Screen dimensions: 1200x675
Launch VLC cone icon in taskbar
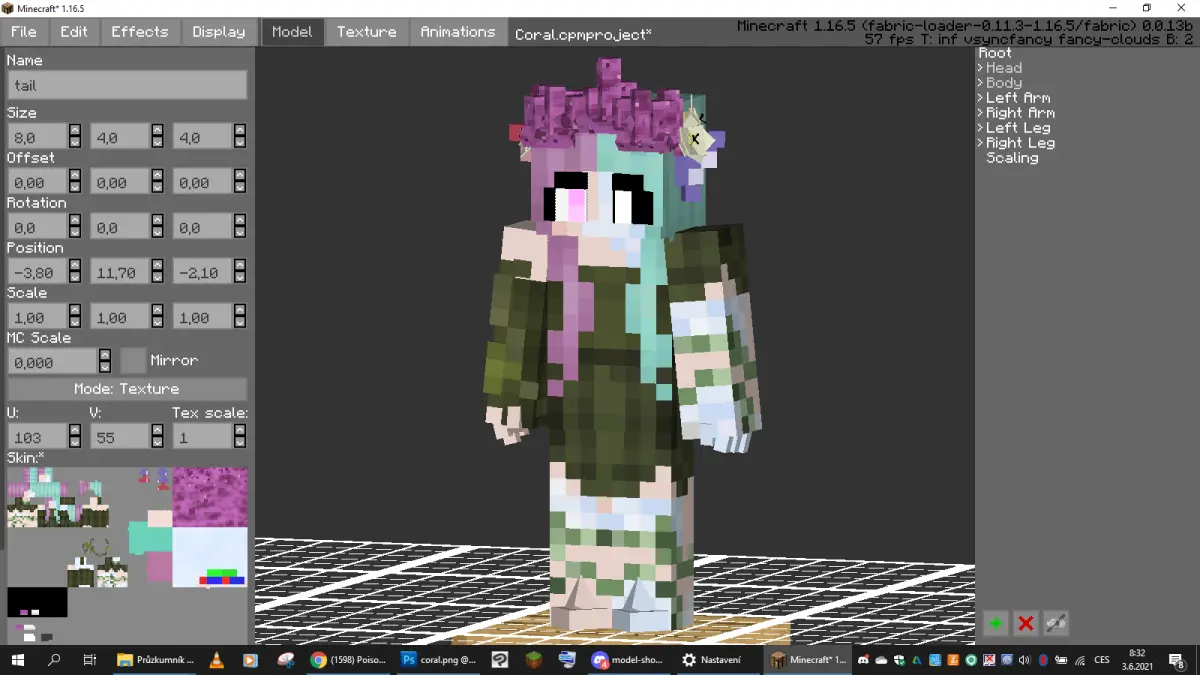[x=216, y=660]
